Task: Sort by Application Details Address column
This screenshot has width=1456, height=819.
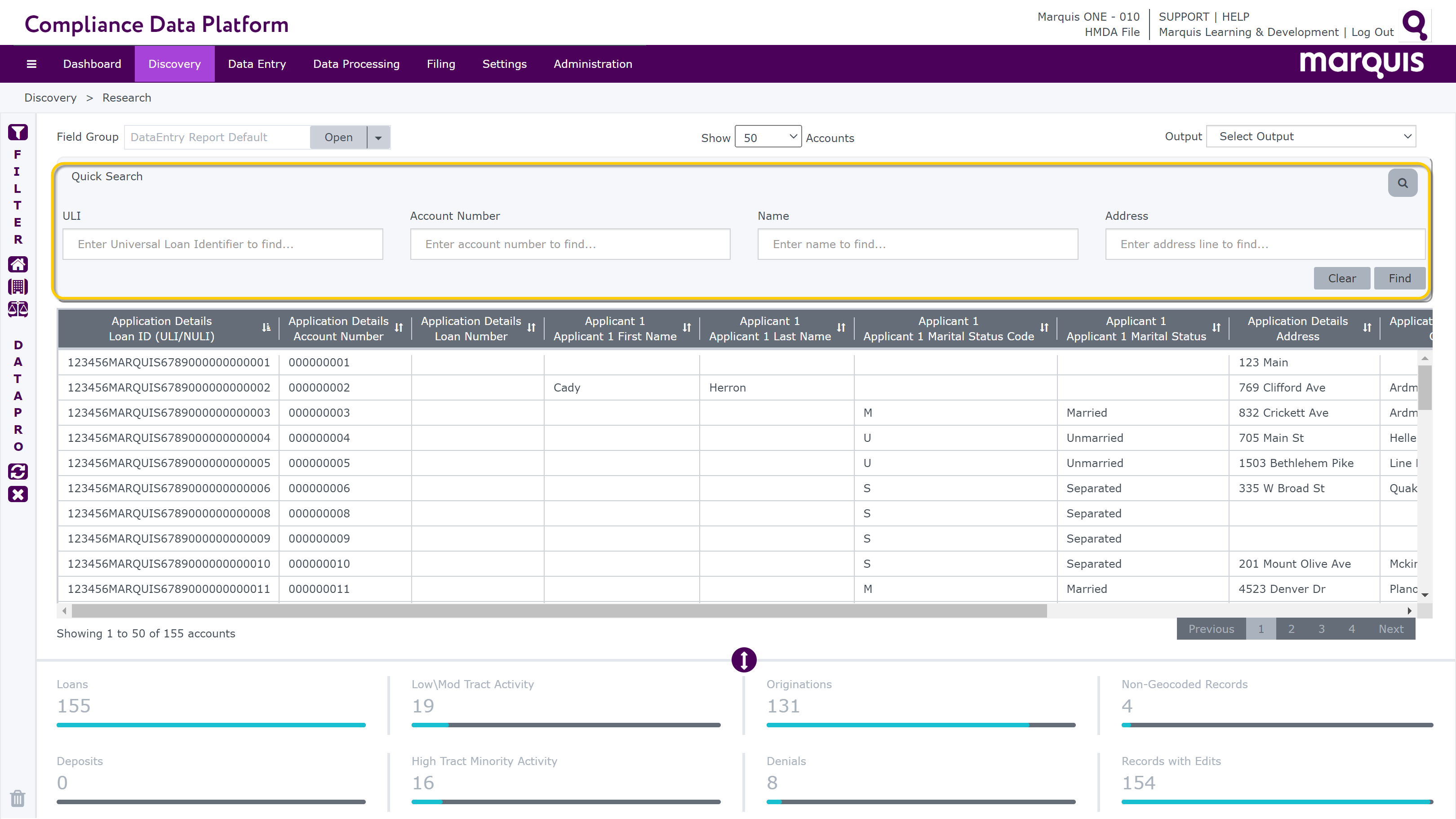Action: [x=1367, y=328]
